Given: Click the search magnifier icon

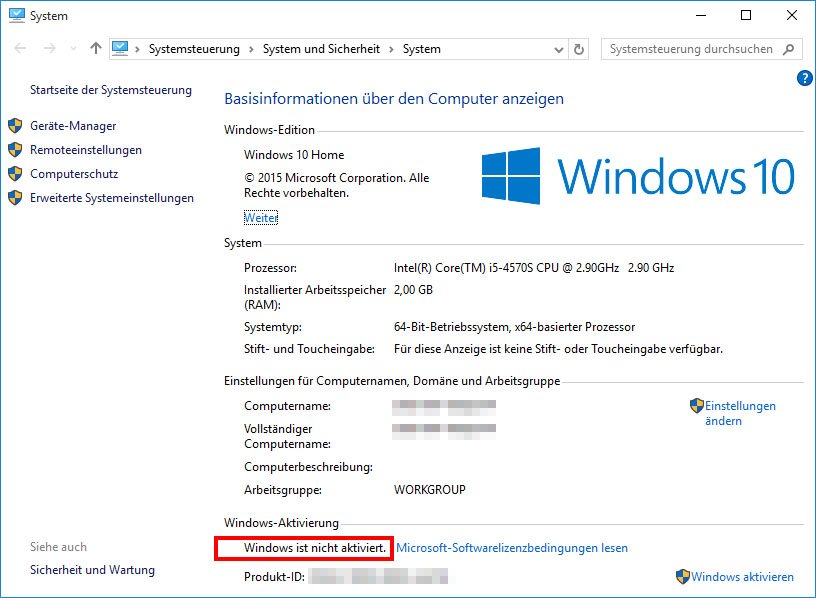Looking at the screenshot, I should [x=789, y=49].
